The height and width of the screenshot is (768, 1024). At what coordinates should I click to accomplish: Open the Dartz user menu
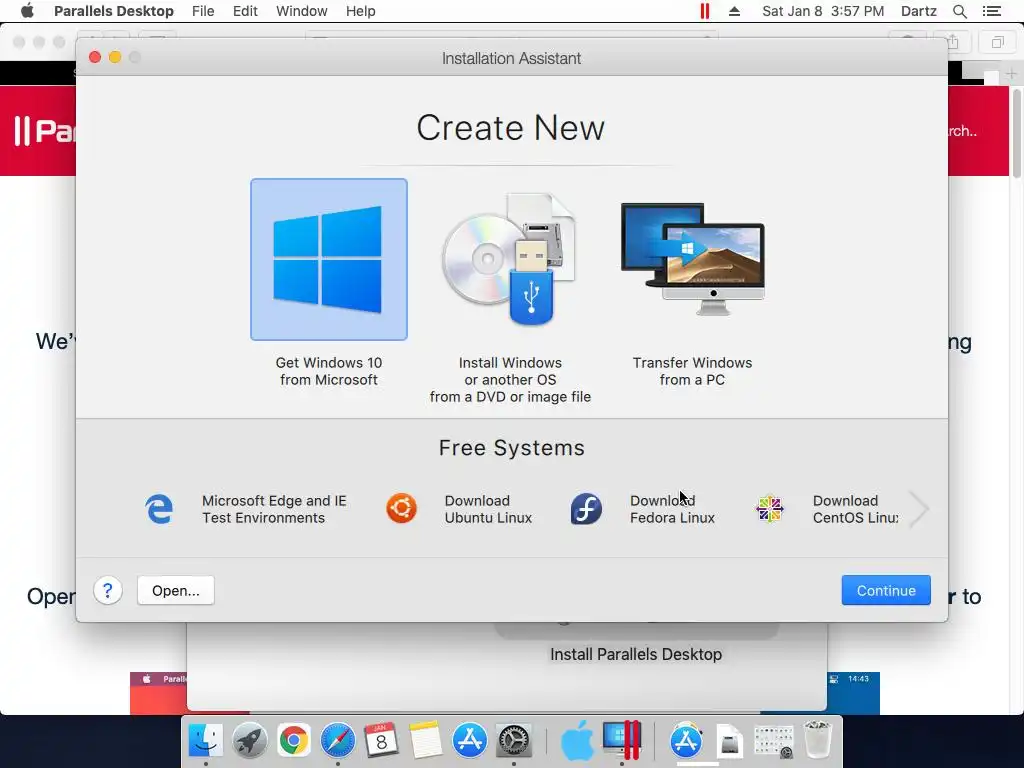[x=918, y=11]
